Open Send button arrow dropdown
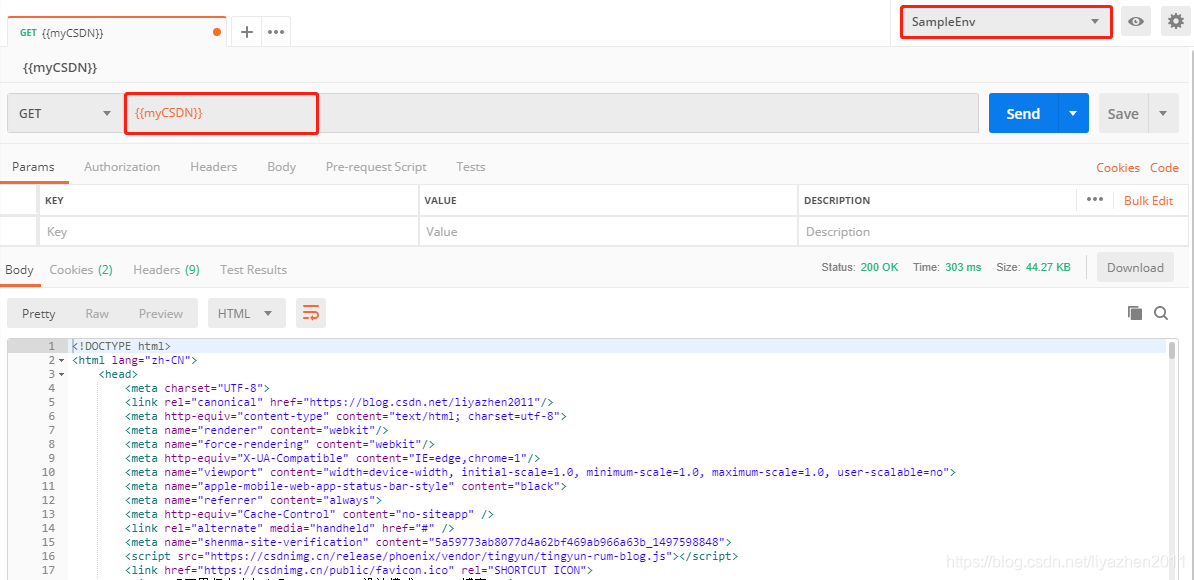Screen dimensions: 1194x580 (x=1073, y=113)
